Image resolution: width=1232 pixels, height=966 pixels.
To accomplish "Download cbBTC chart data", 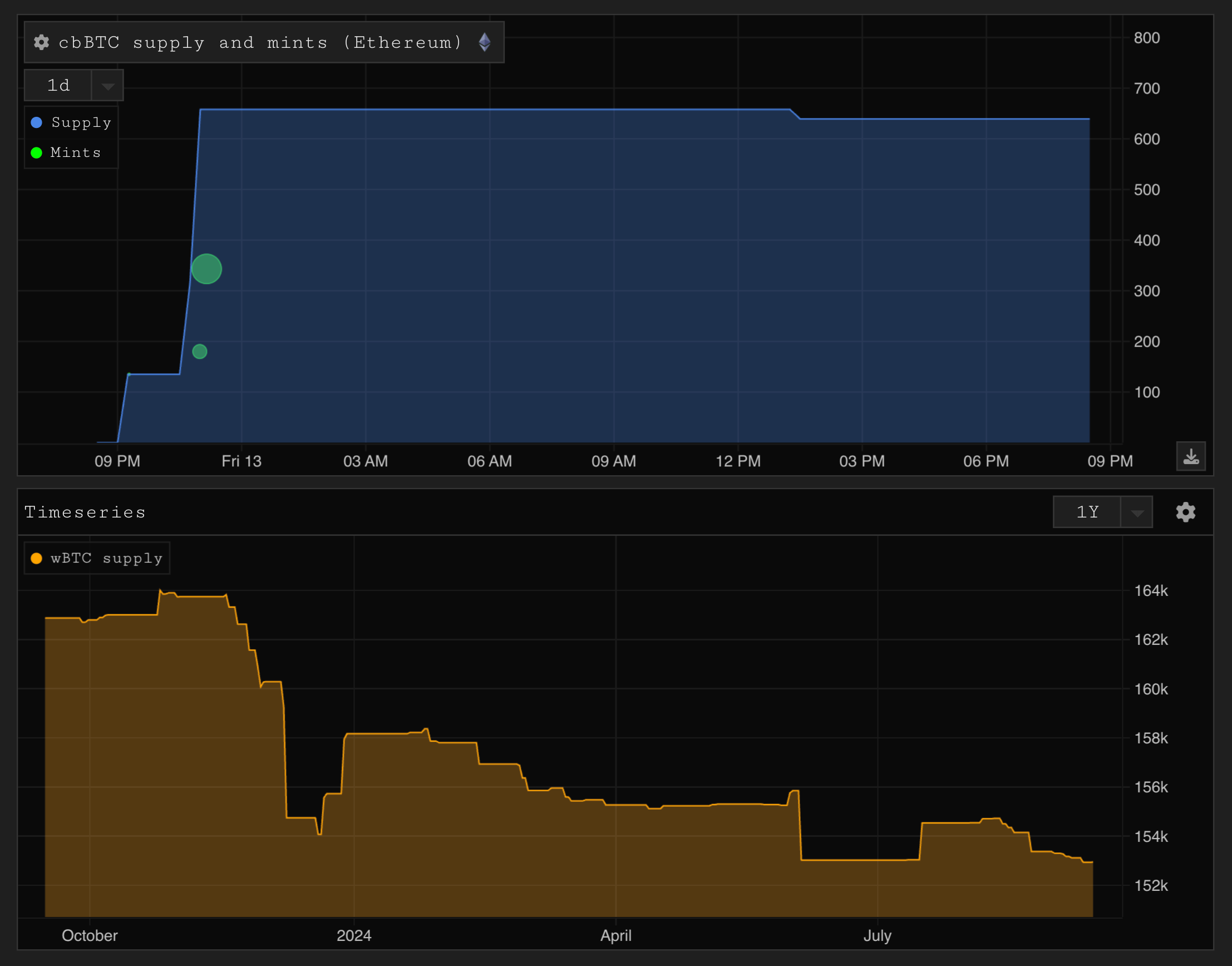I will [x=1191, y=456].
